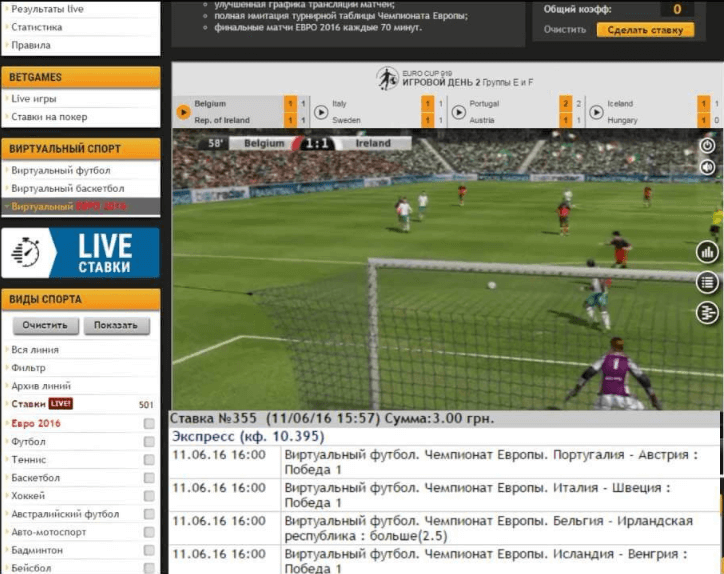
Task: Tick the Футбол sport checkbox
Action: click(149, 441)
